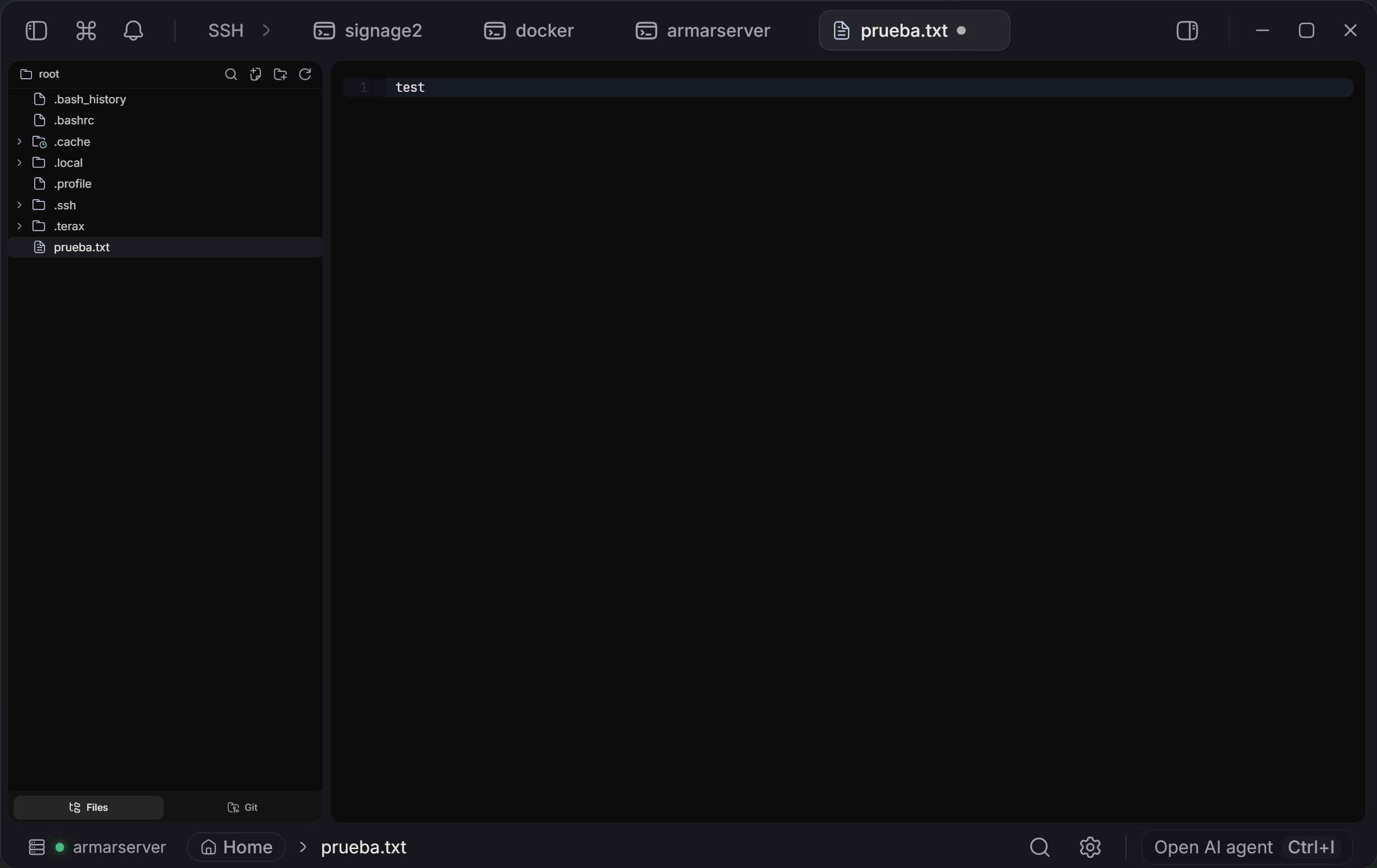Toggle the left sidebar panel icon

36,30
